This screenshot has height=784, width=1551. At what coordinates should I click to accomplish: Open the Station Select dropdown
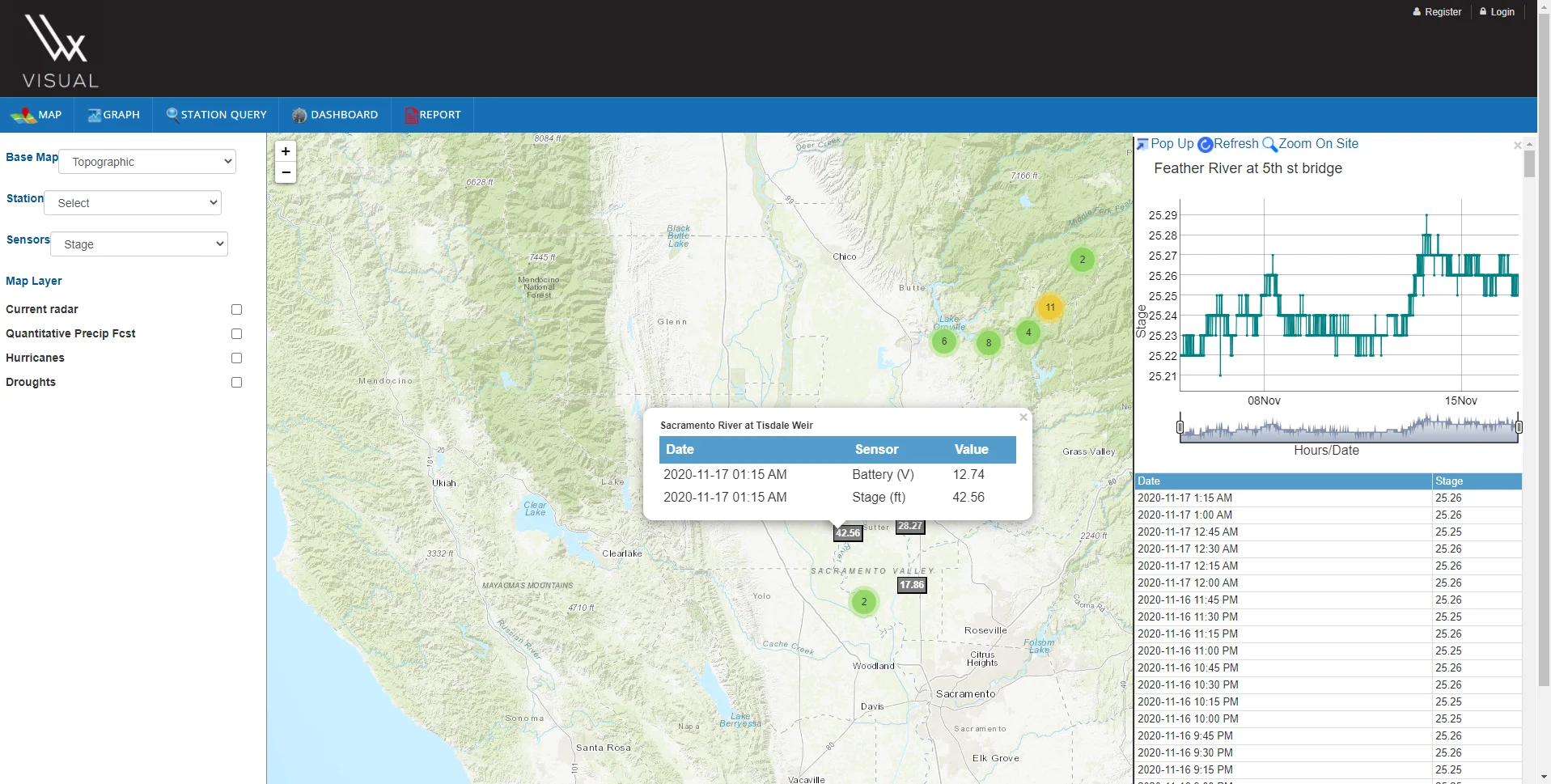[133, 203]
